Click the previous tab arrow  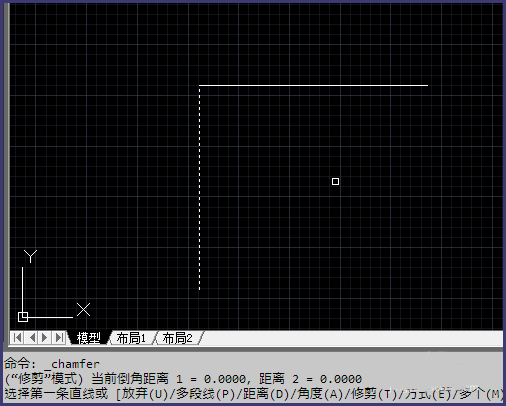(32, 338)
